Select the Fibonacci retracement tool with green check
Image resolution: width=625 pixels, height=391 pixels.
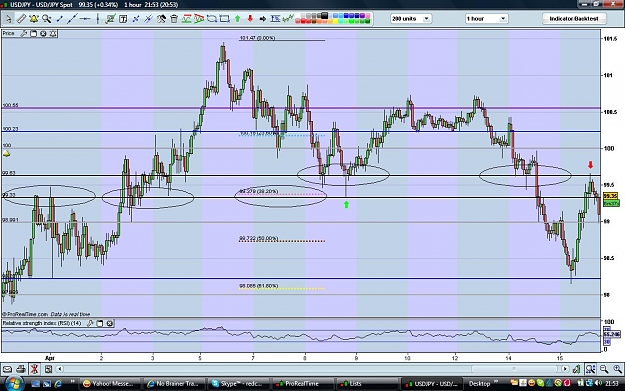[110, 19]
